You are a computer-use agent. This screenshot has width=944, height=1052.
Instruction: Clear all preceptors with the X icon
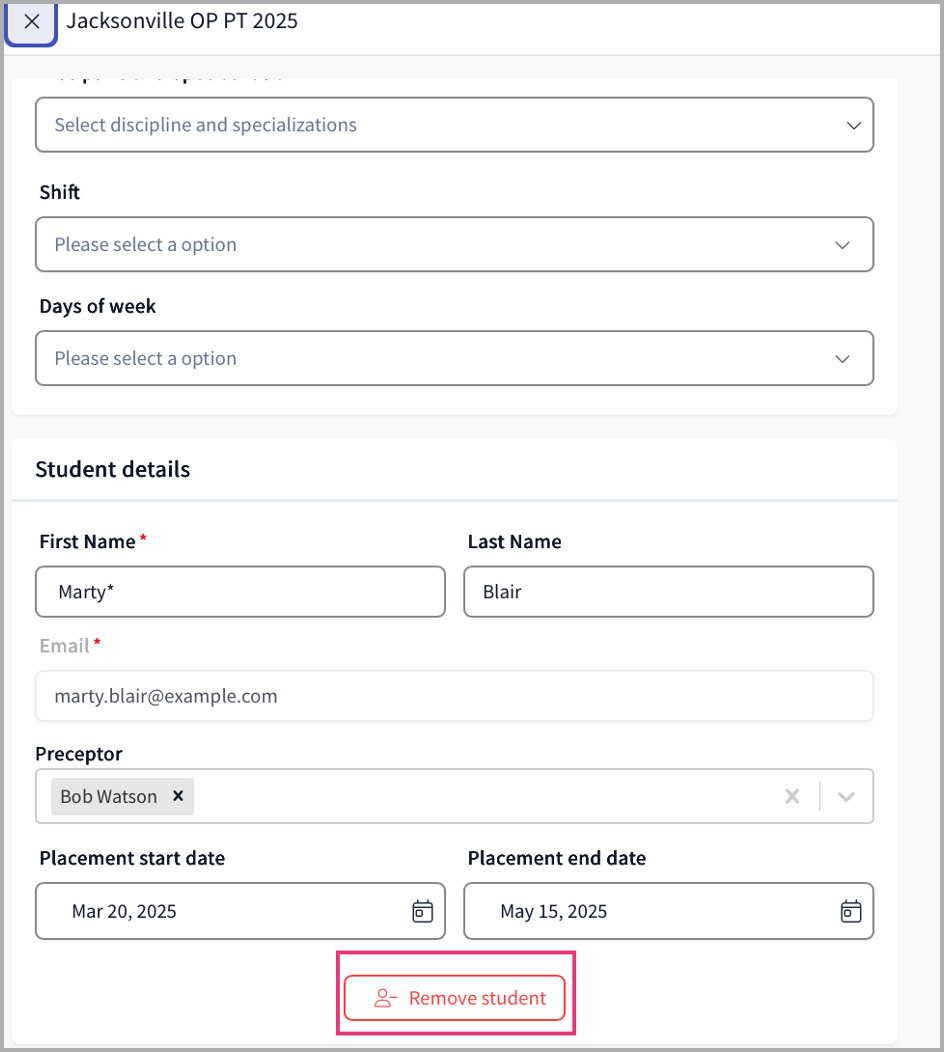pyautogui.click(x=792, y=797)
